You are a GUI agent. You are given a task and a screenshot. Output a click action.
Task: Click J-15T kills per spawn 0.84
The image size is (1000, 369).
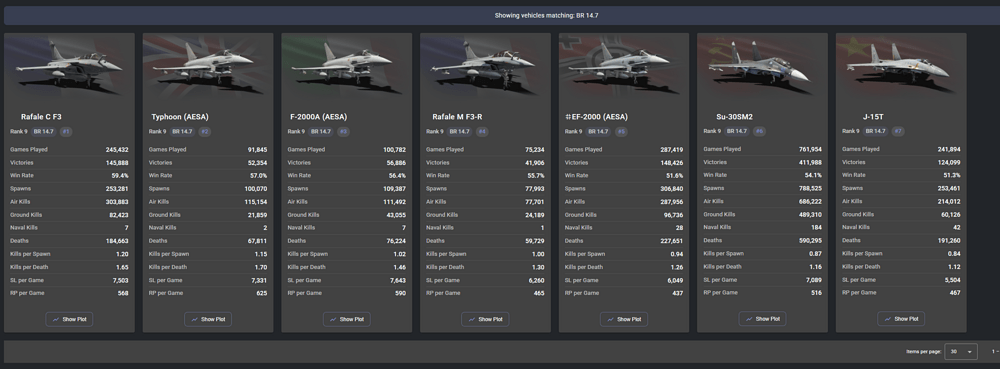point(954,254)
